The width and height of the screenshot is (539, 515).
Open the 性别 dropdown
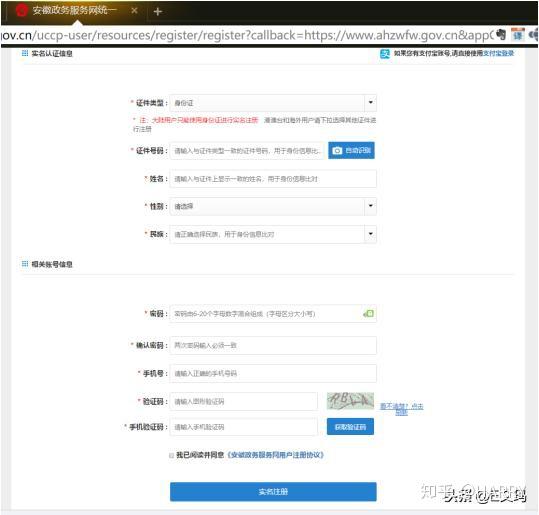pos(273,206)
